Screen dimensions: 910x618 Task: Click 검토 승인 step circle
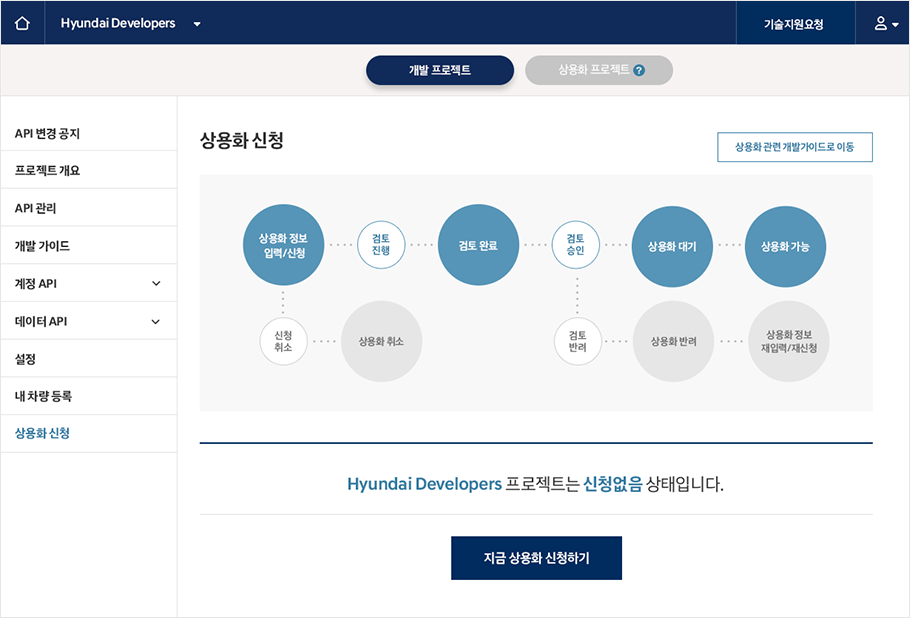575,245
